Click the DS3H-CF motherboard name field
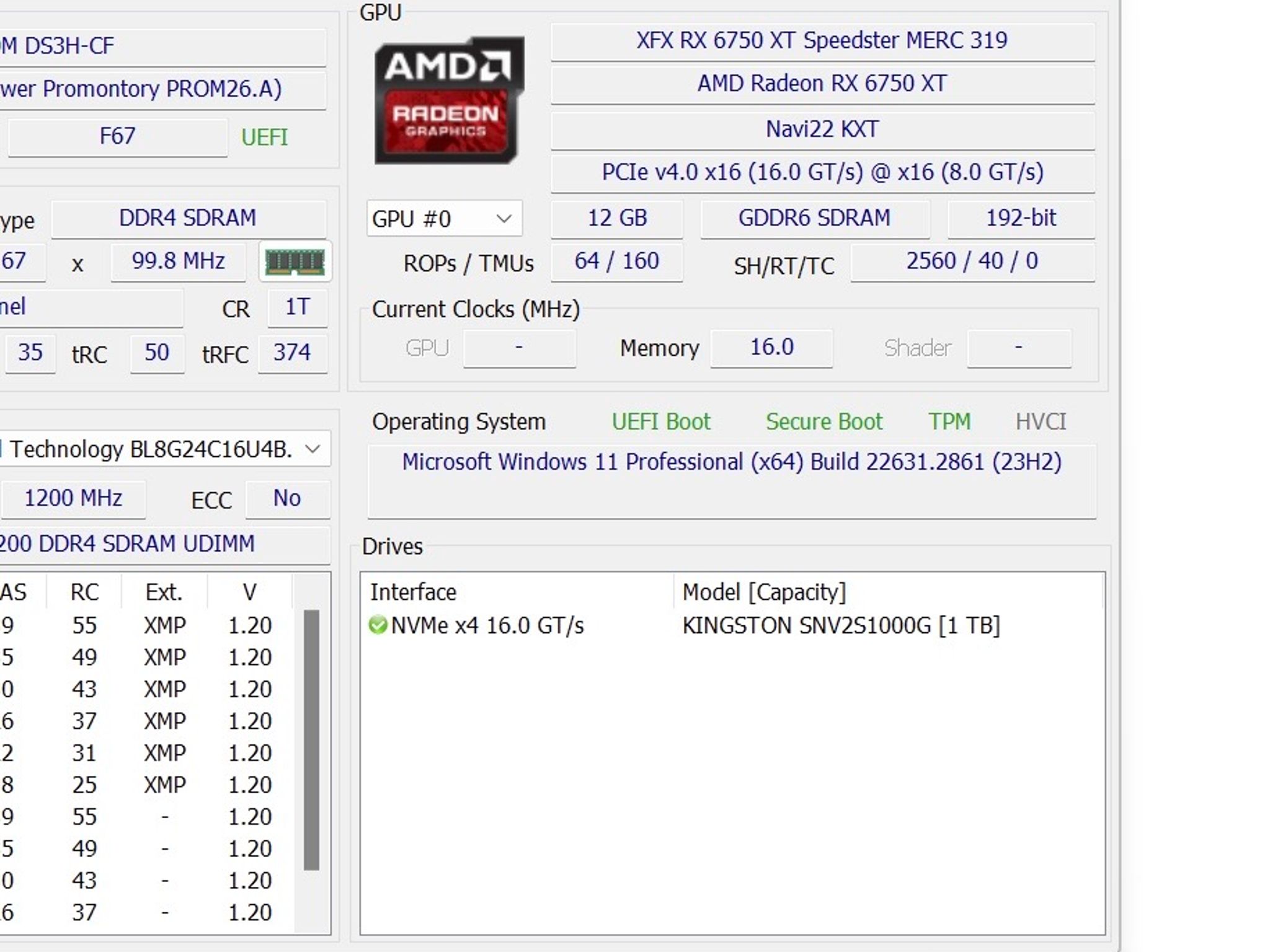 162,47
